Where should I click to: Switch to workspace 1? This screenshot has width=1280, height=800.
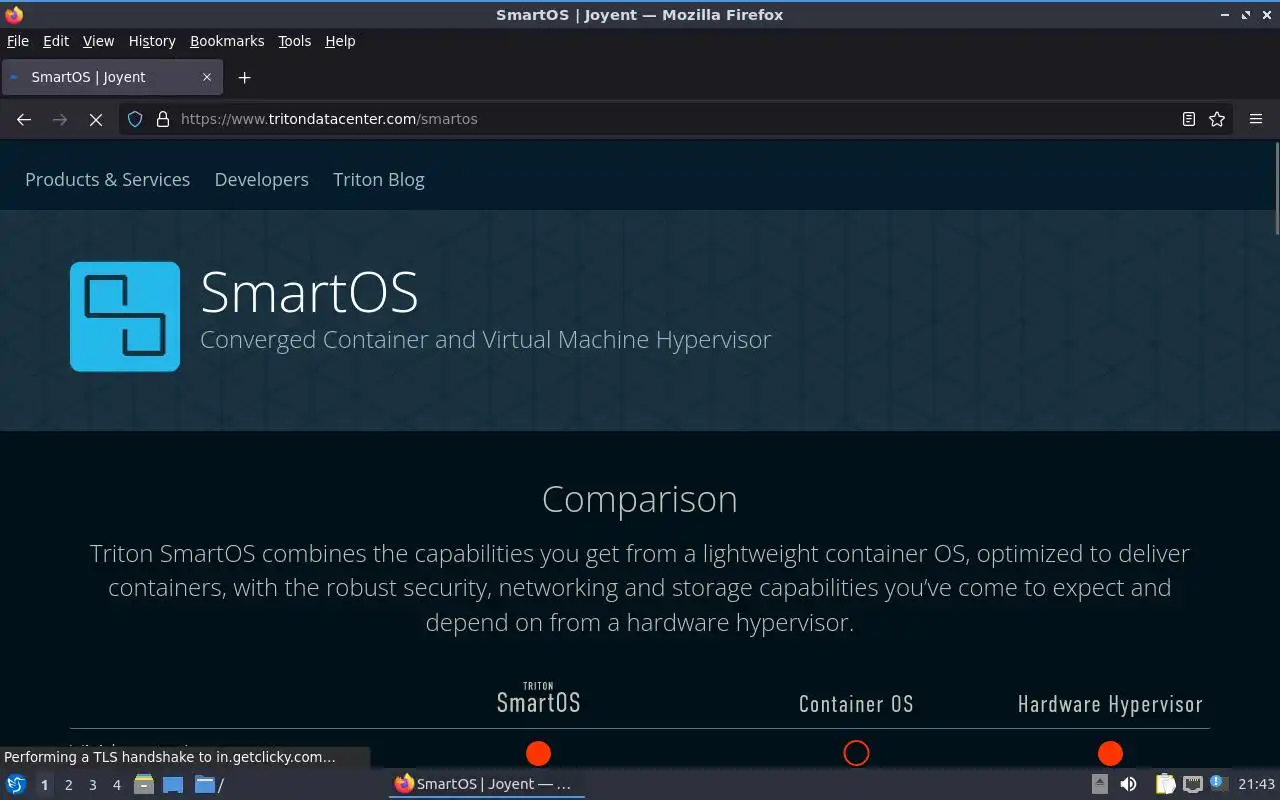tap(44, 785)
